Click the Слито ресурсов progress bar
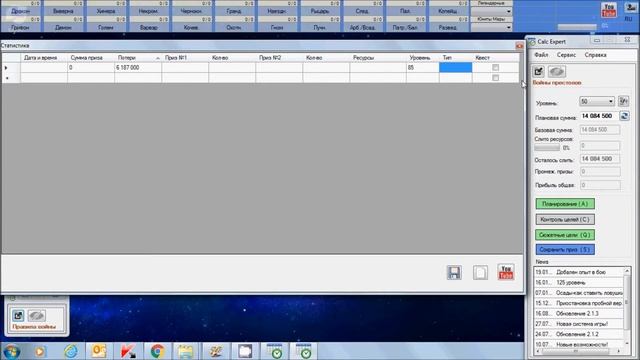The image size is (640, 360). 547,147
